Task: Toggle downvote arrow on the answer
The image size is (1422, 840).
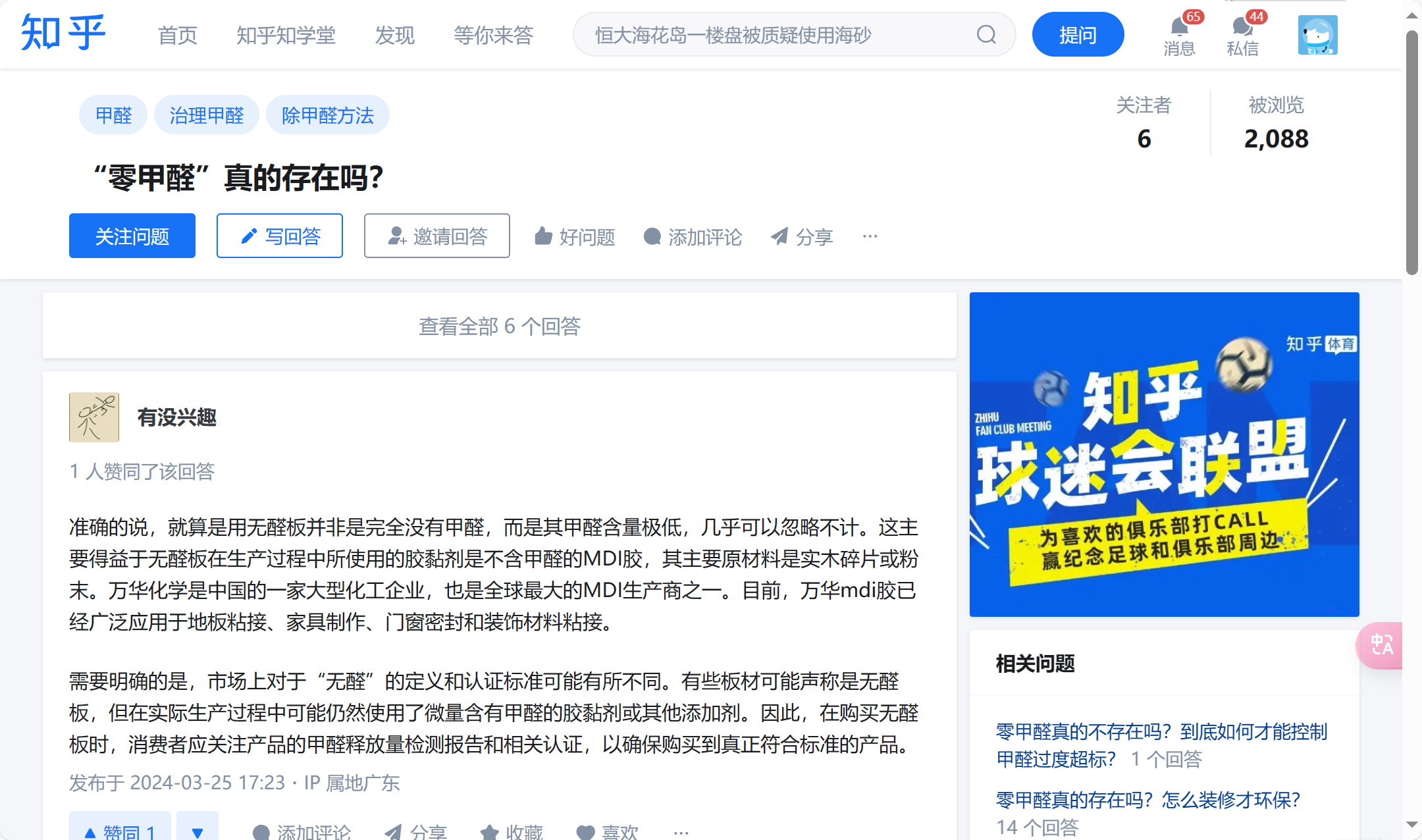Action: [x=197, y=831]
